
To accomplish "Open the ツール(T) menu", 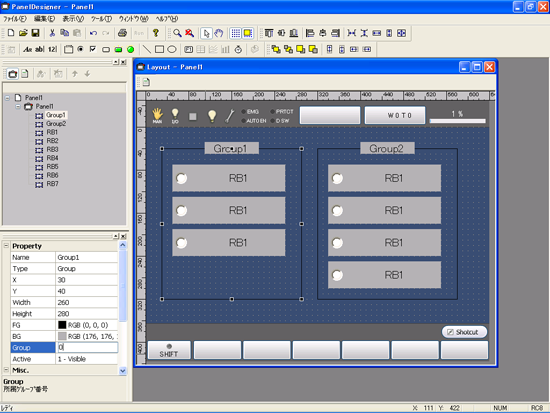I will pos(101,19).
